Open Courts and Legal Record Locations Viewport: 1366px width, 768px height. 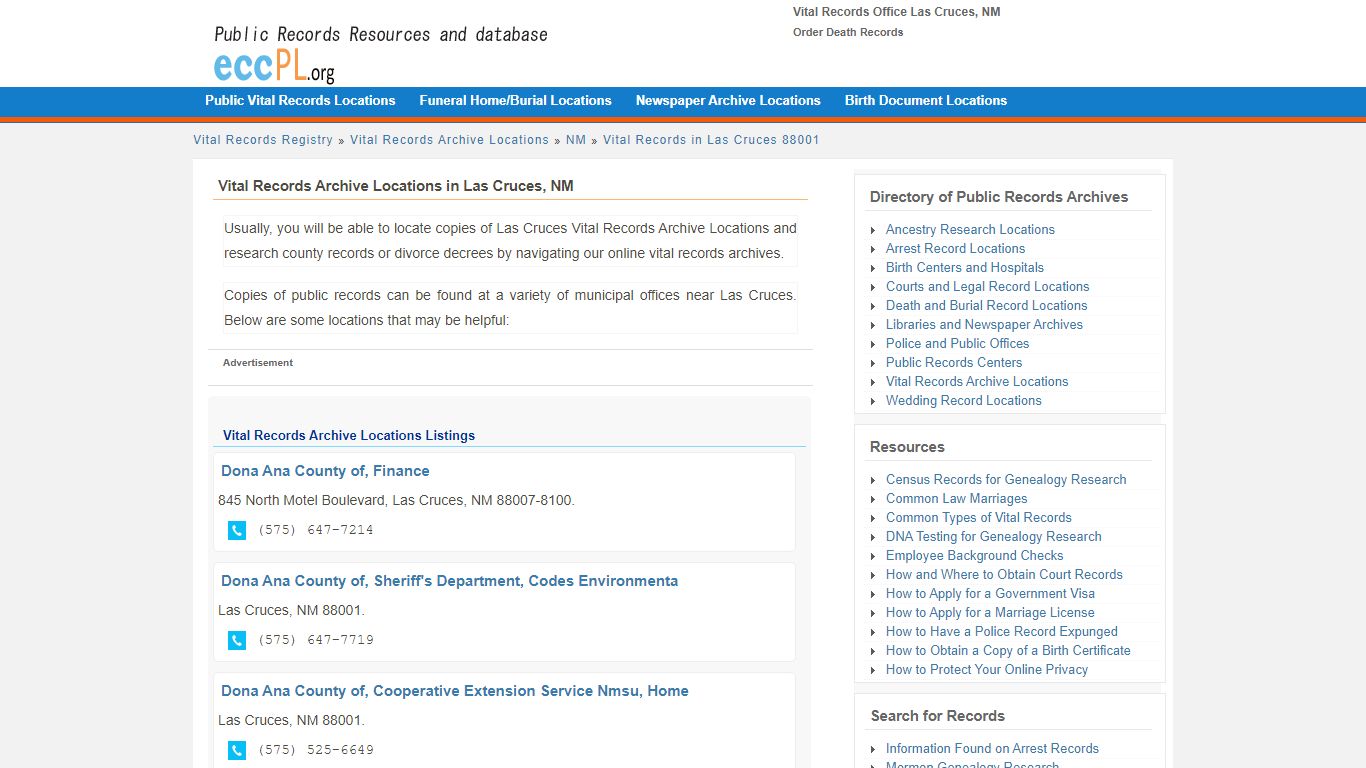pyautogui.click(x=988, y=286)
